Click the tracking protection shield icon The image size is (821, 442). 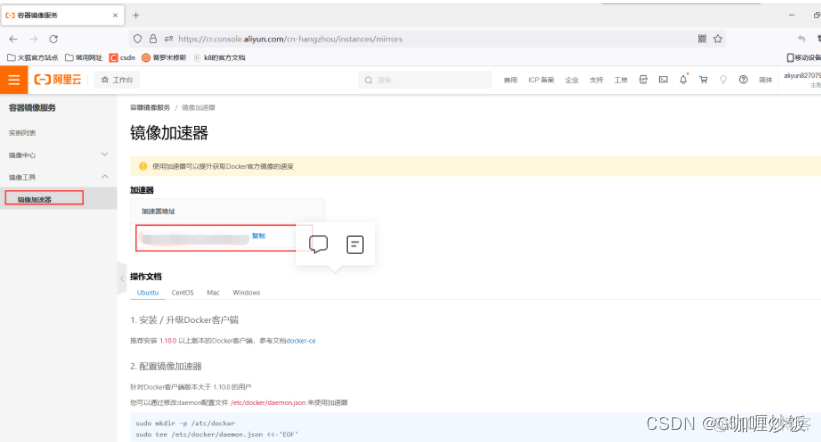[x=137, y=39]
